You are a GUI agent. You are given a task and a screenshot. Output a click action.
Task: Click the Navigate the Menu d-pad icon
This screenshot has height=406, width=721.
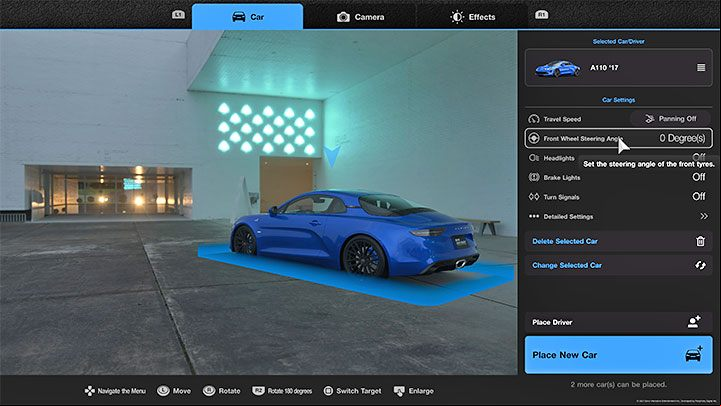point(90,391)
